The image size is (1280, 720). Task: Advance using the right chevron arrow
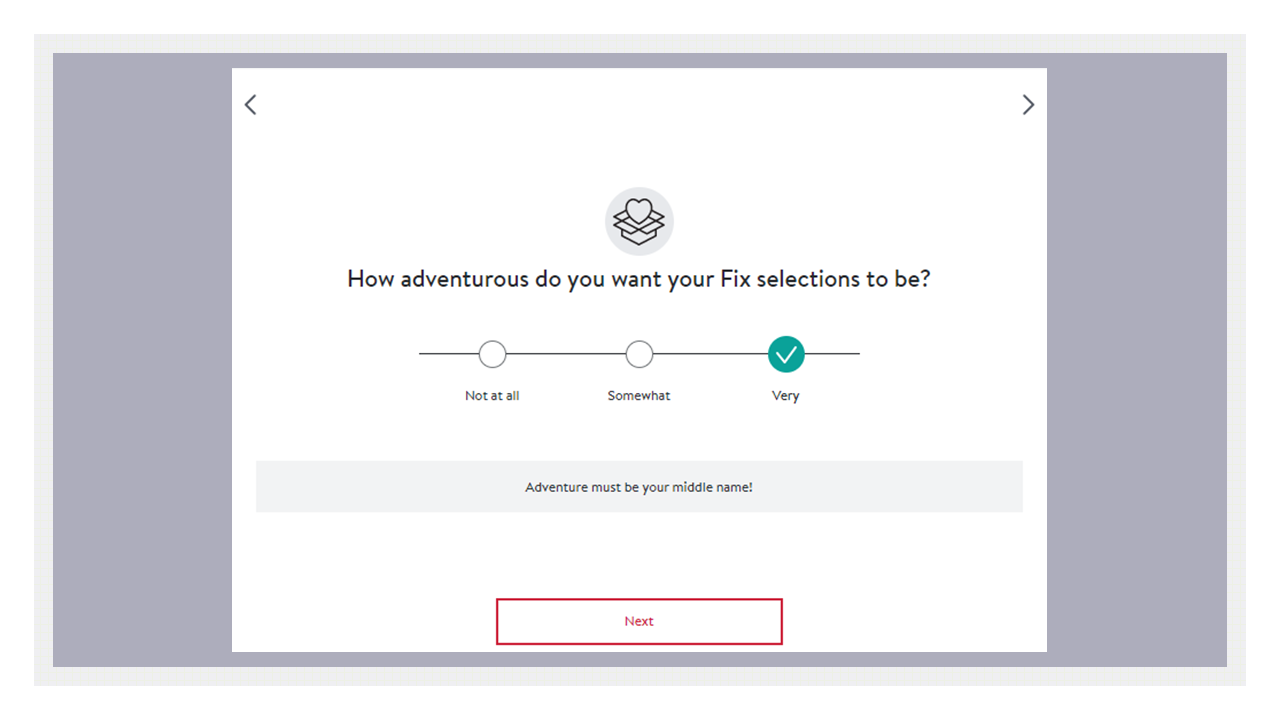pyautogui.click(x=1028, y=104)
